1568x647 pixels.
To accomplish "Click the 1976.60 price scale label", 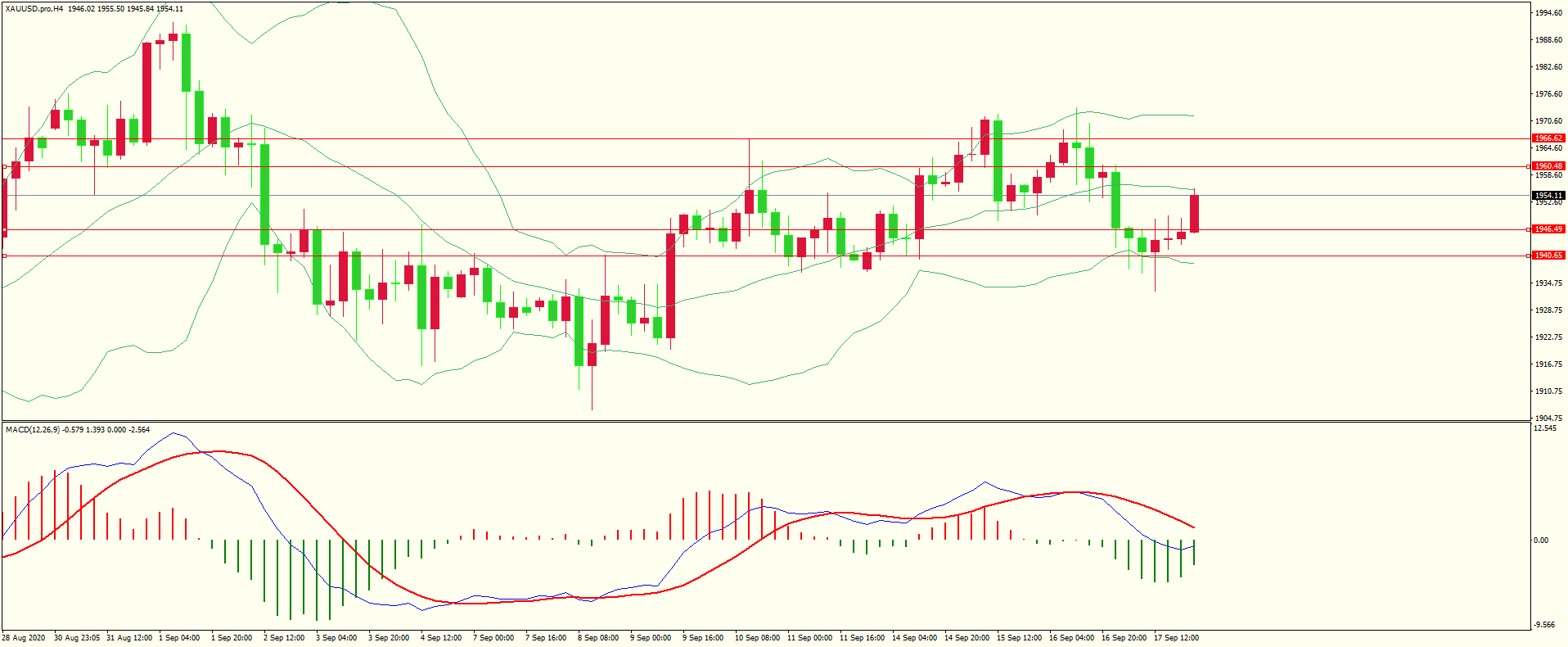I will [x=1549, y=93].
